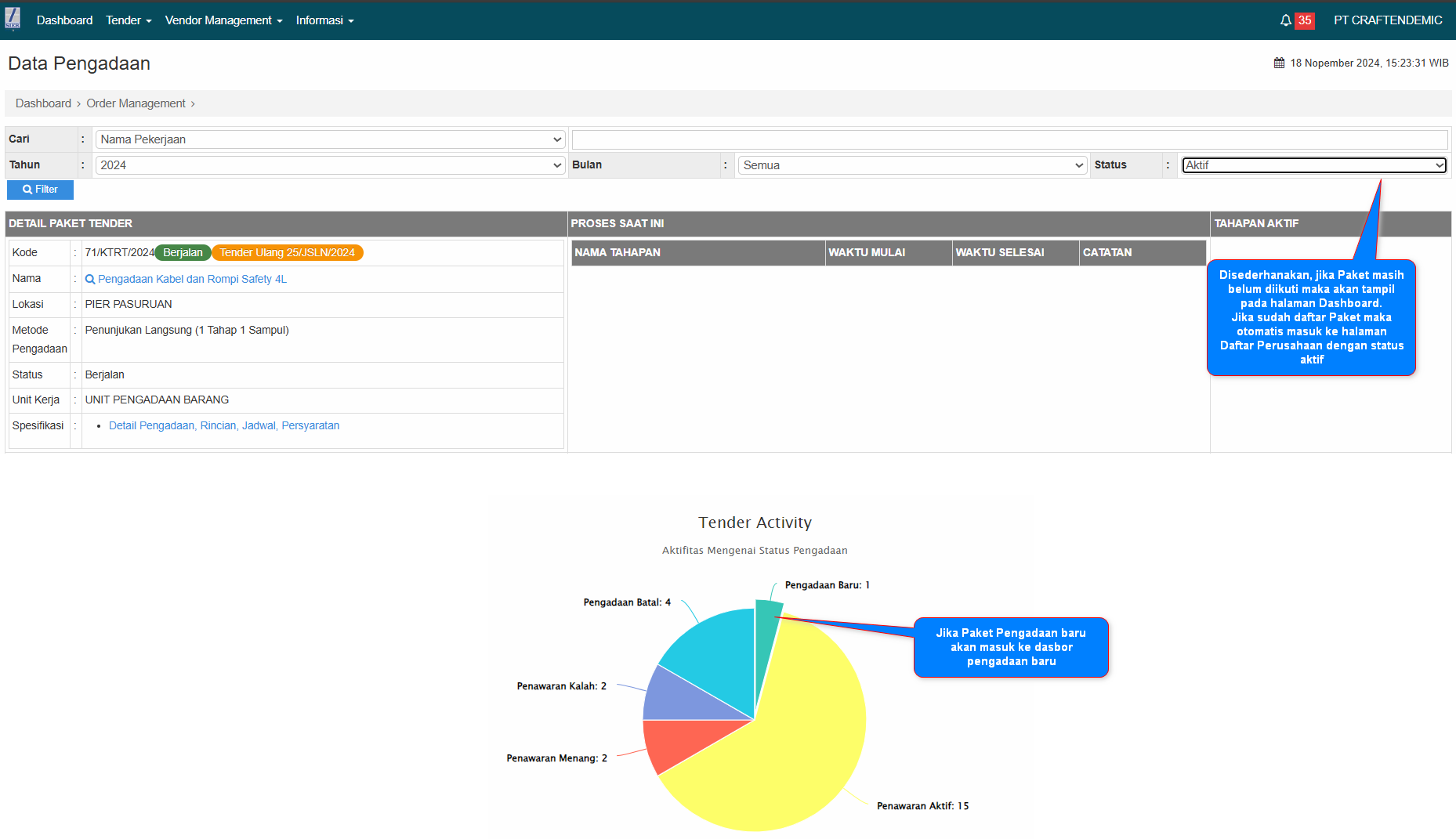1456x839 pixels.
Task: Open the Informasi menu
Action: (324, 20)
